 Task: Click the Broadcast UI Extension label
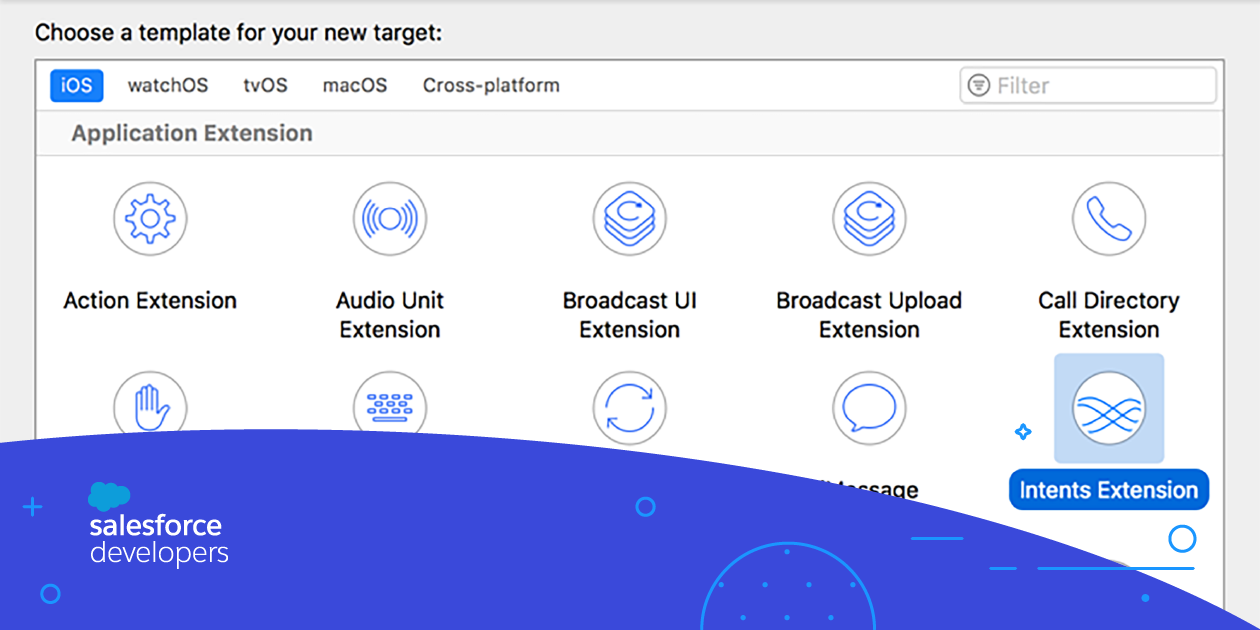630,315
